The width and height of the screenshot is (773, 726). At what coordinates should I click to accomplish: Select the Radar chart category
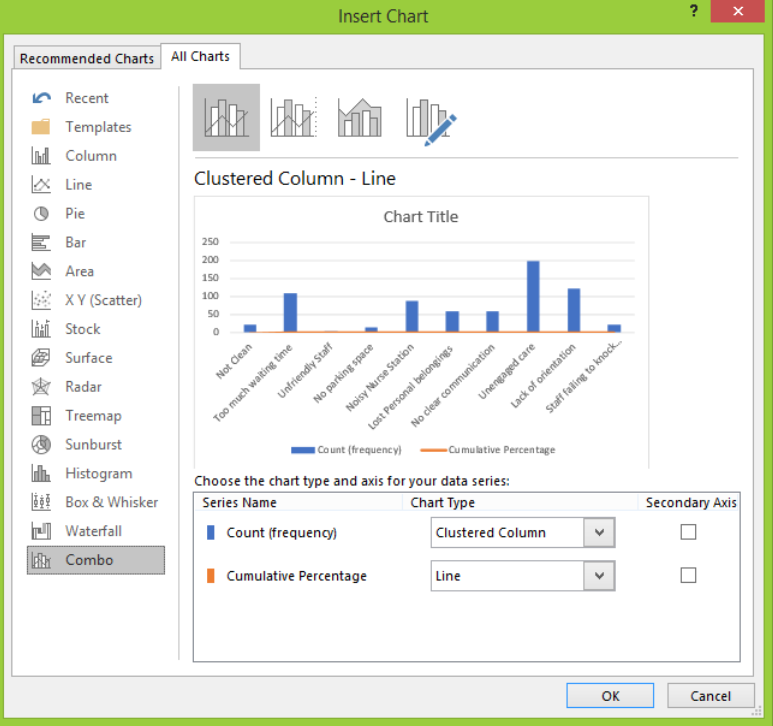96,386
